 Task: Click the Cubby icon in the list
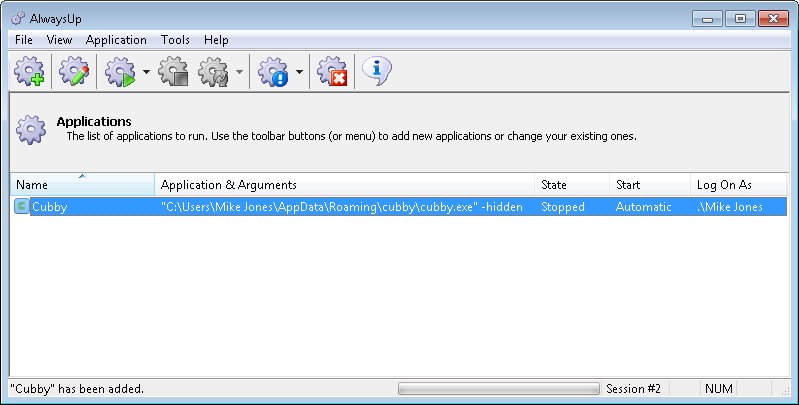pos(21,206)
